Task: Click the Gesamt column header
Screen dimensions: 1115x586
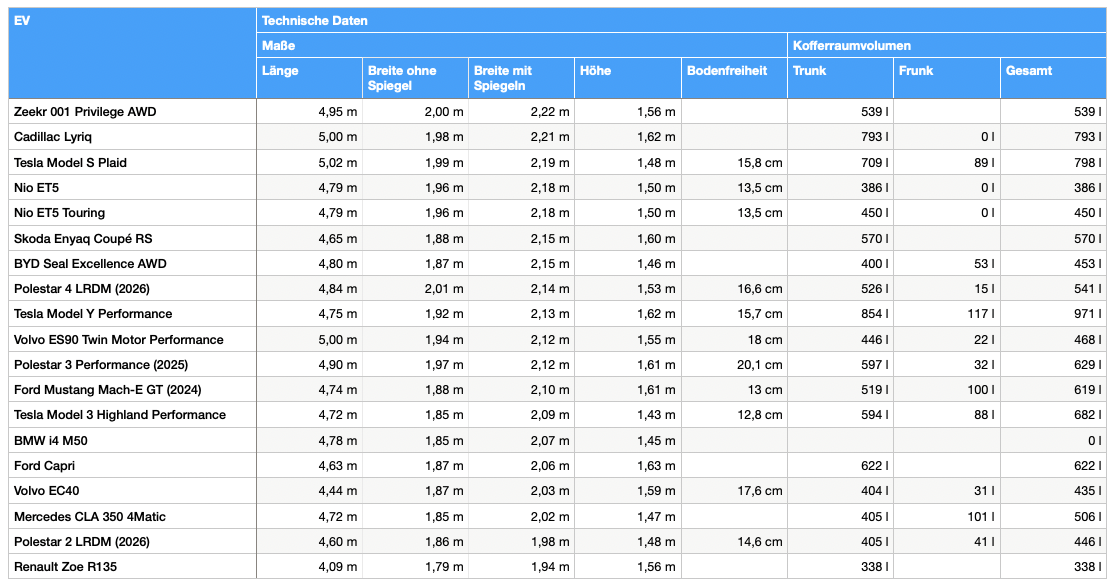Action: [x=1053, y=78]
